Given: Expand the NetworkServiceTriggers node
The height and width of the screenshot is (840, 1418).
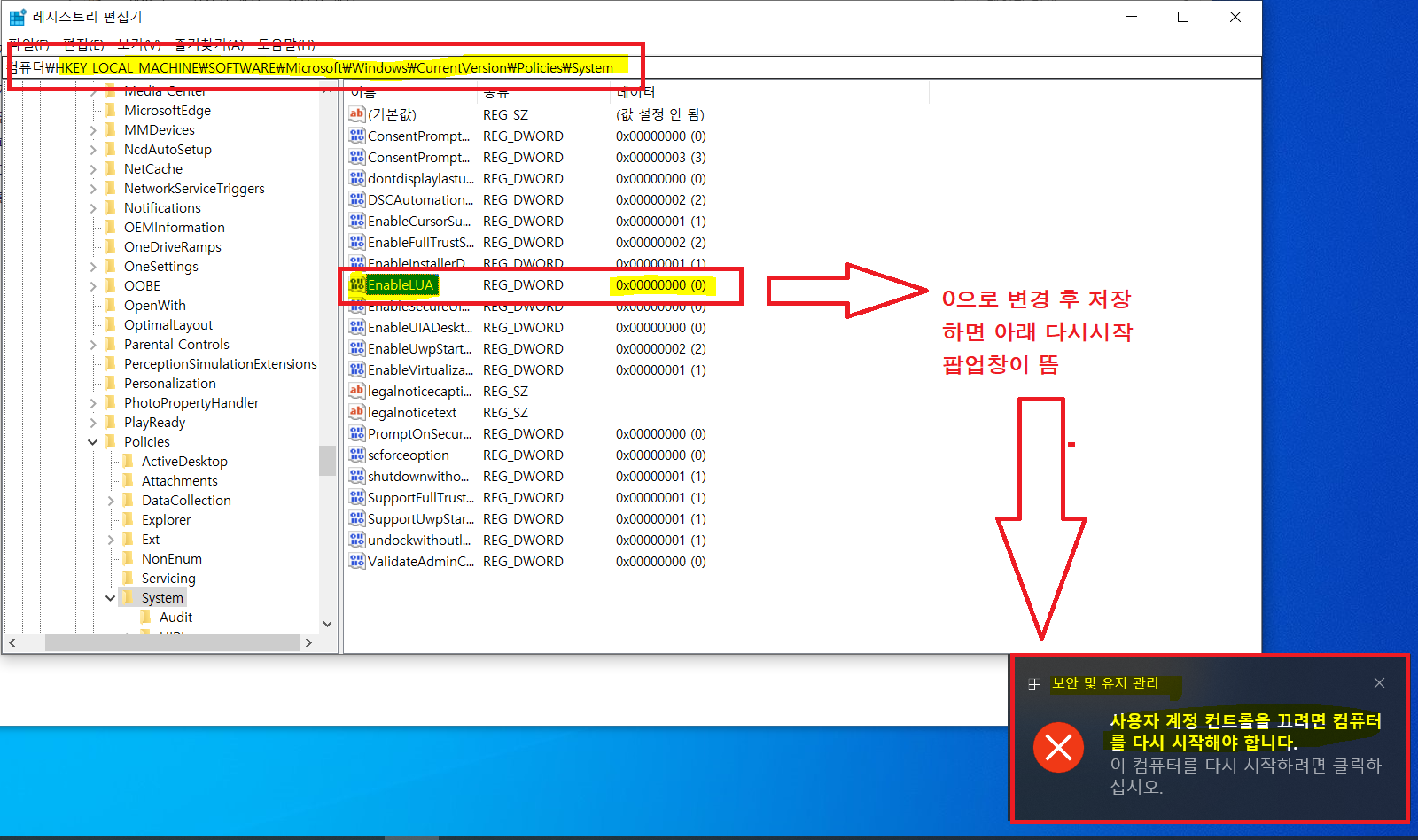Looking at the screenshot, I should click(x=93, y=189).
